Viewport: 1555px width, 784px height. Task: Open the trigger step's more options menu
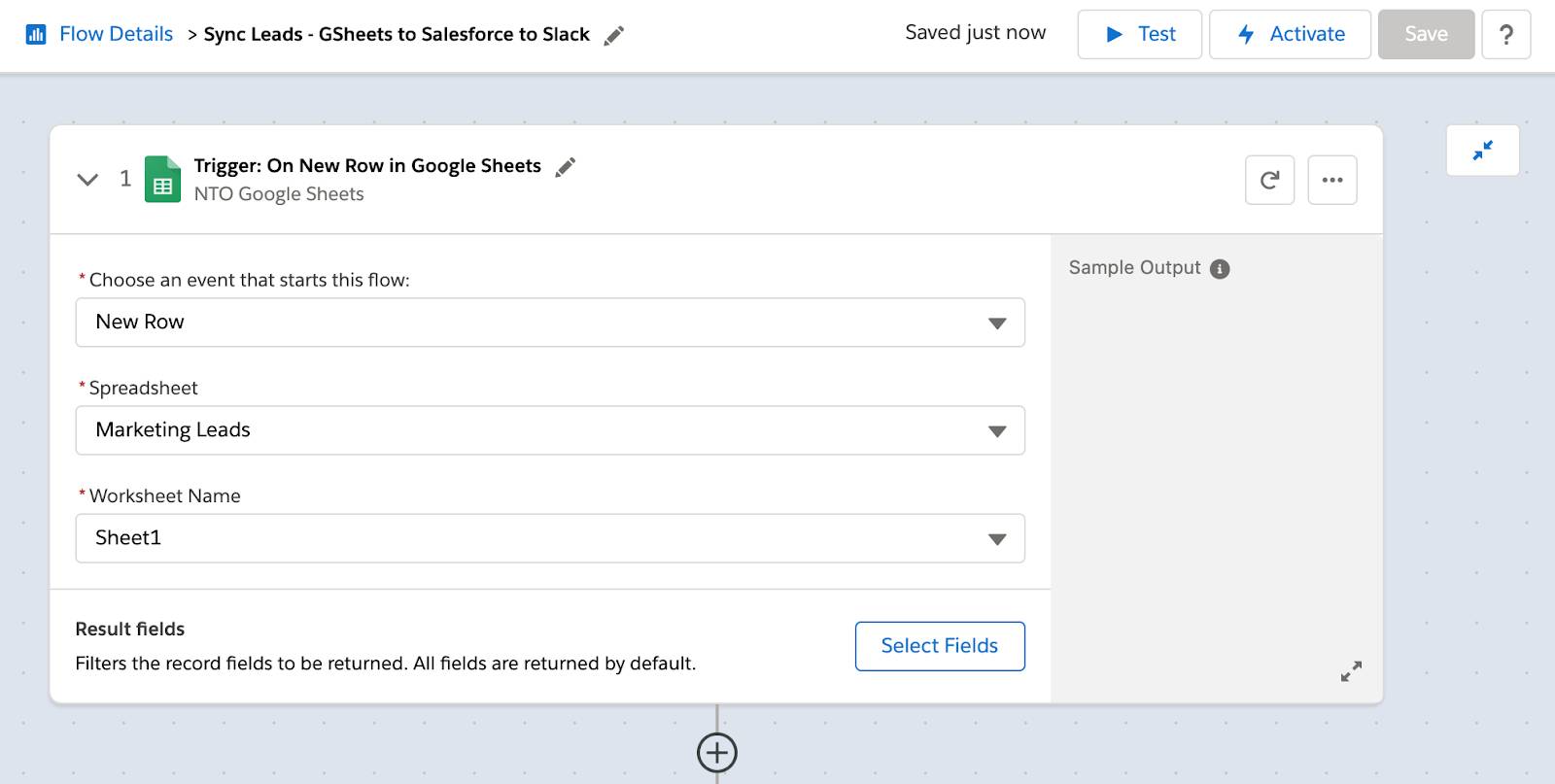1332,180
